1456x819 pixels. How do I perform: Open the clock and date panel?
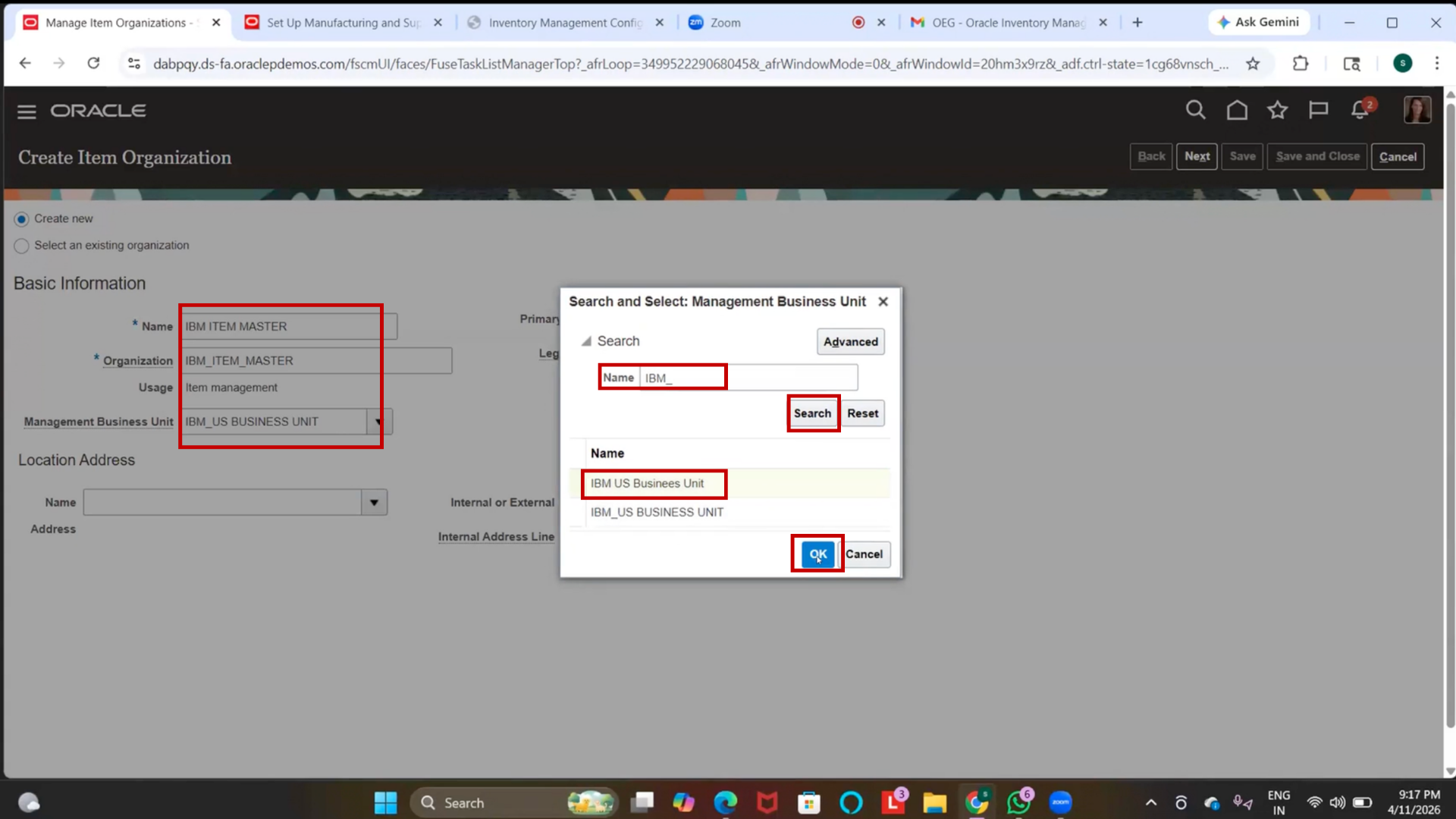(1414, 802)
